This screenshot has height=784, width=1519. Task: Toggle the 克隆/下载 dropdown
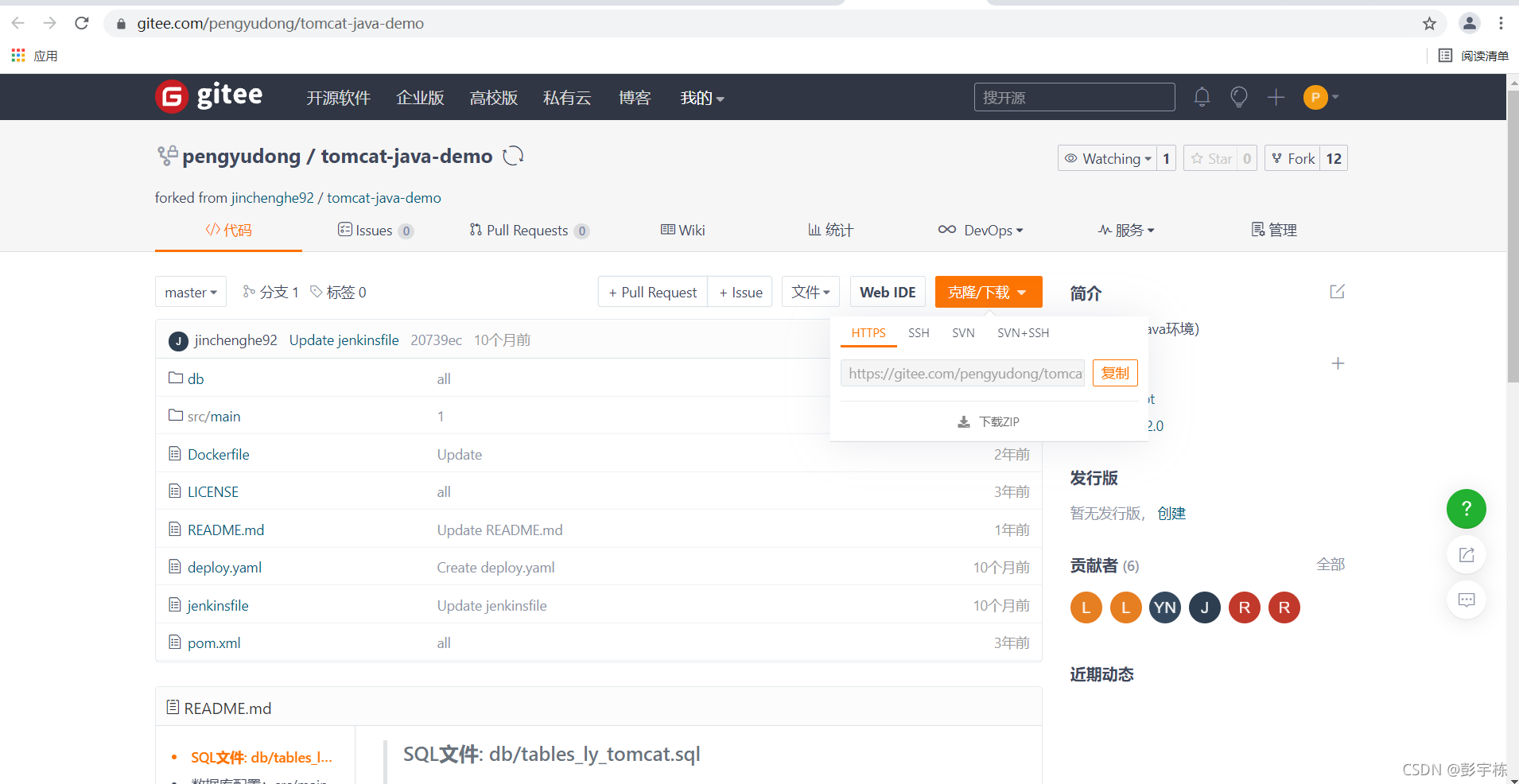pyautogui.click(x=989, y=292)
